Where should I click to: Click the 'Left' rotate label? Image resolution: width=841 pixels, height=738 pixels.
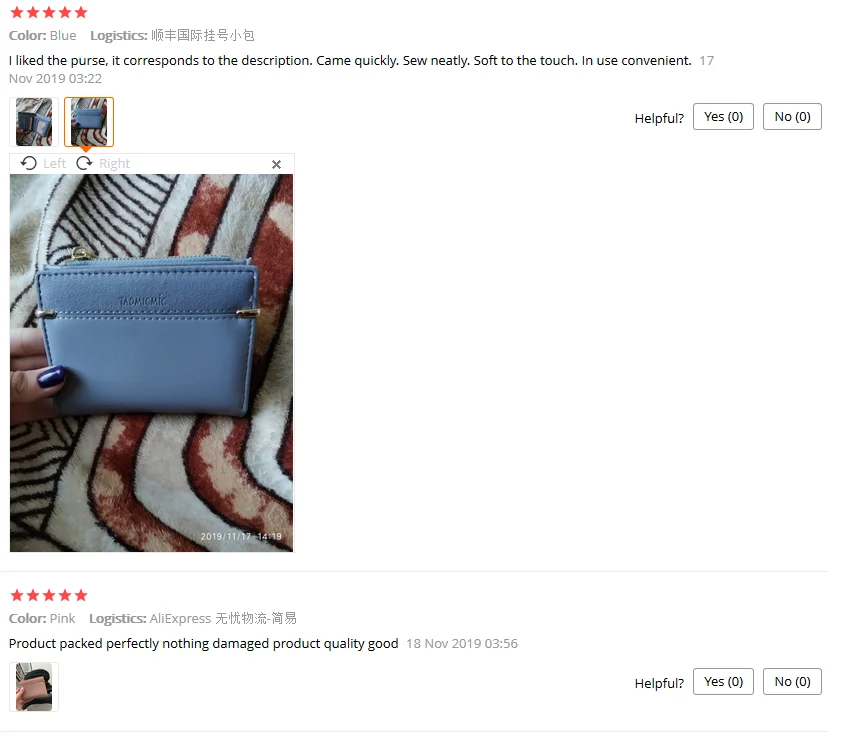55,166
